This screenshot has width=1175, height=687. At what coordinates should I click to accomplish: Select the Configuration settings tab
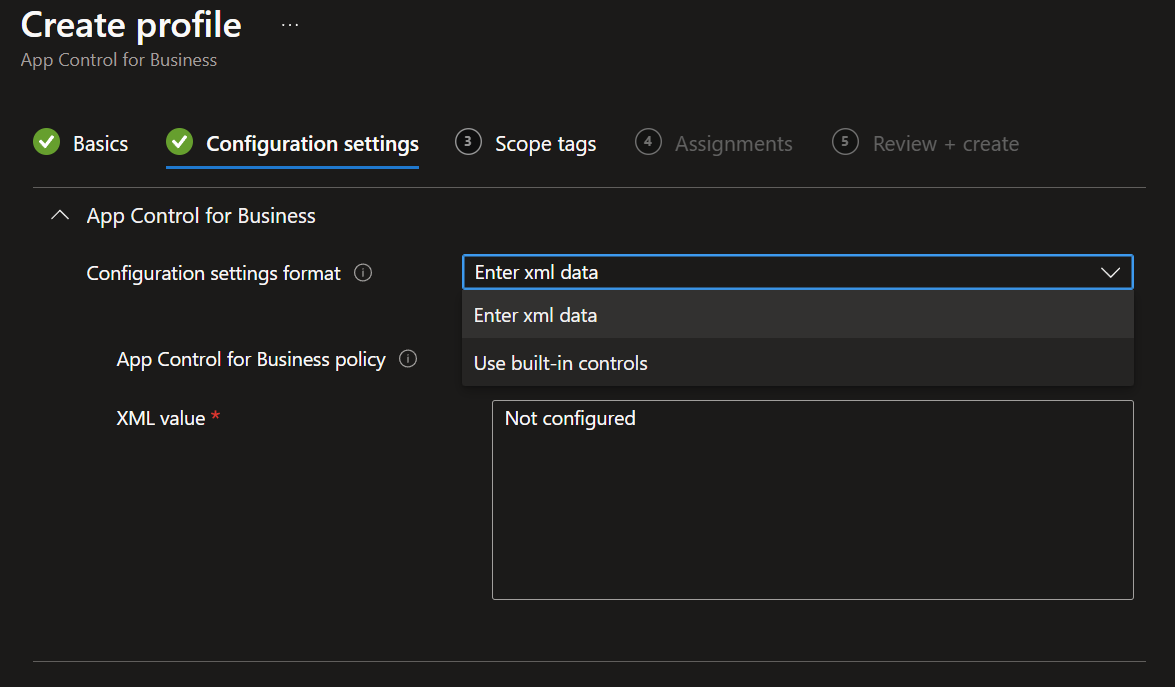point(312,144)
